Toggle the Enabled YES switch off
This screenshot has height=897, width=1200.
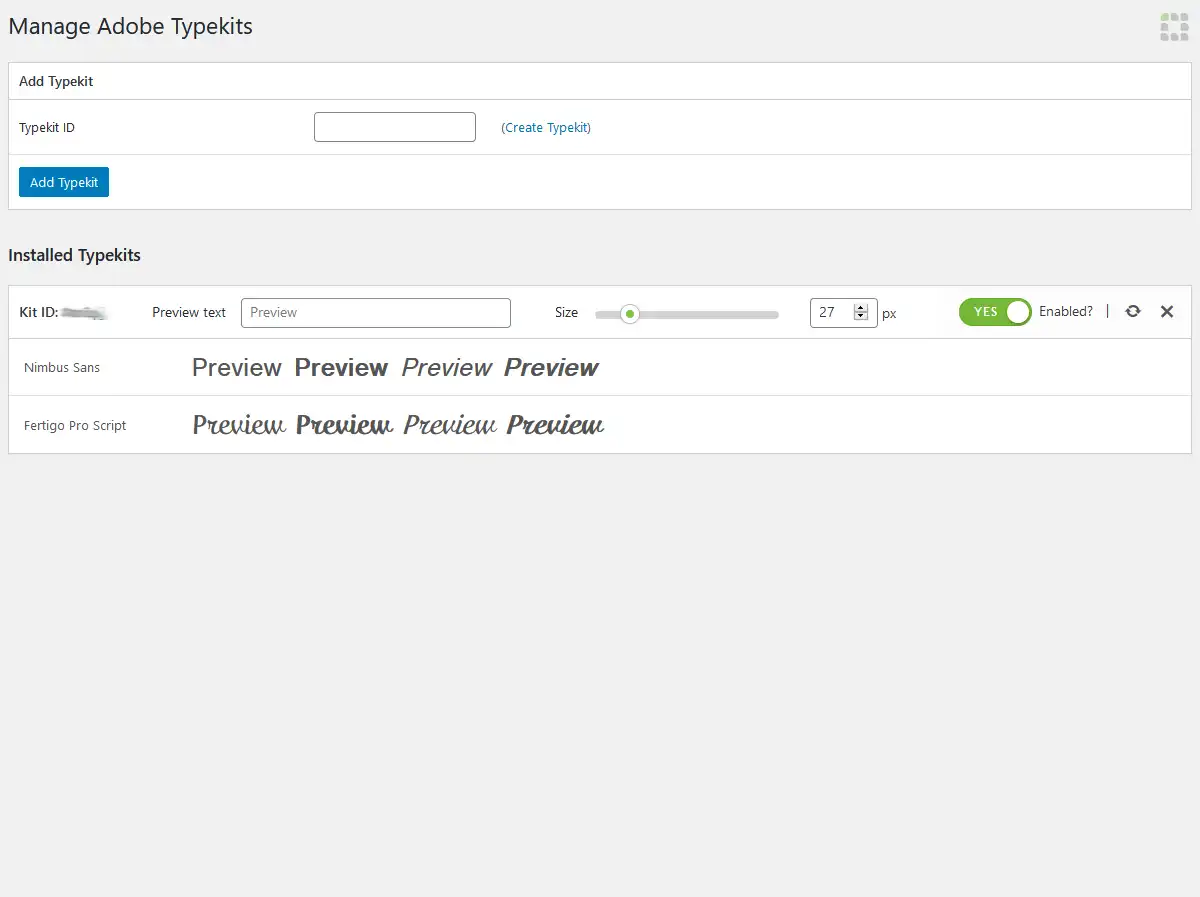point(994,312)
